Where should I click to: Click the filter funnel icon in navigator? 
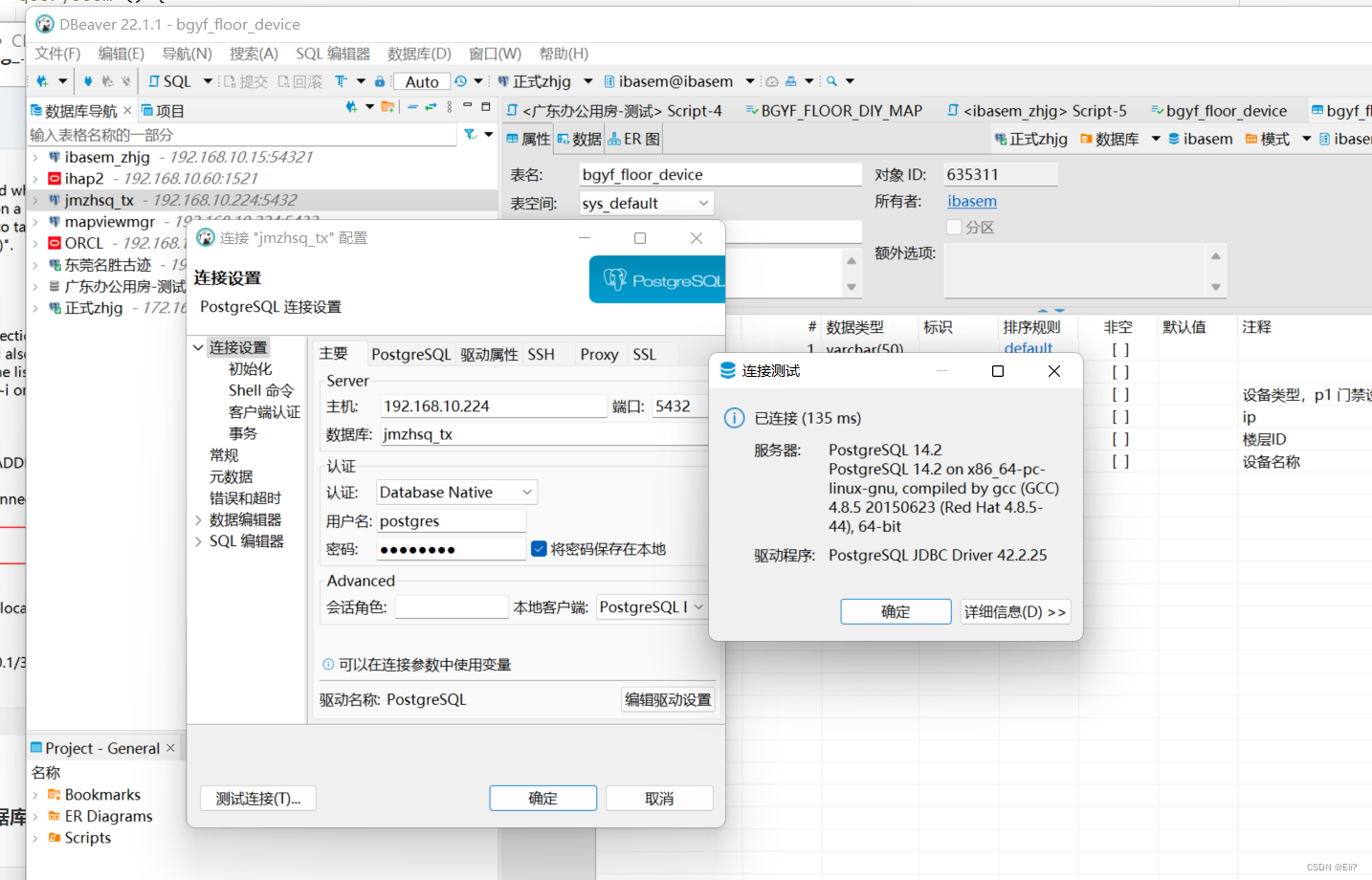(x=470, y=135)
